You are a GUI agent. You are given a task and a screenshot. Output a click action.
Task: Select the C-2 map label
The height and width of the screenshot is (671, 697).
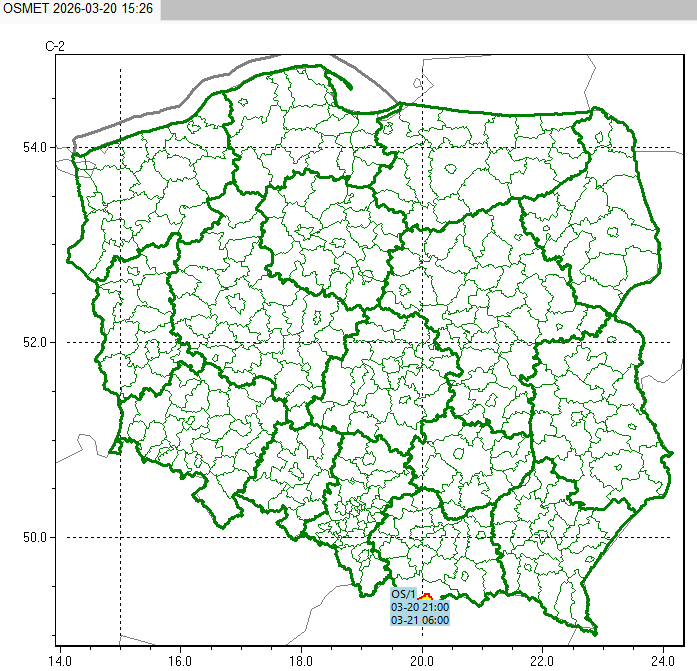(56, 46)
